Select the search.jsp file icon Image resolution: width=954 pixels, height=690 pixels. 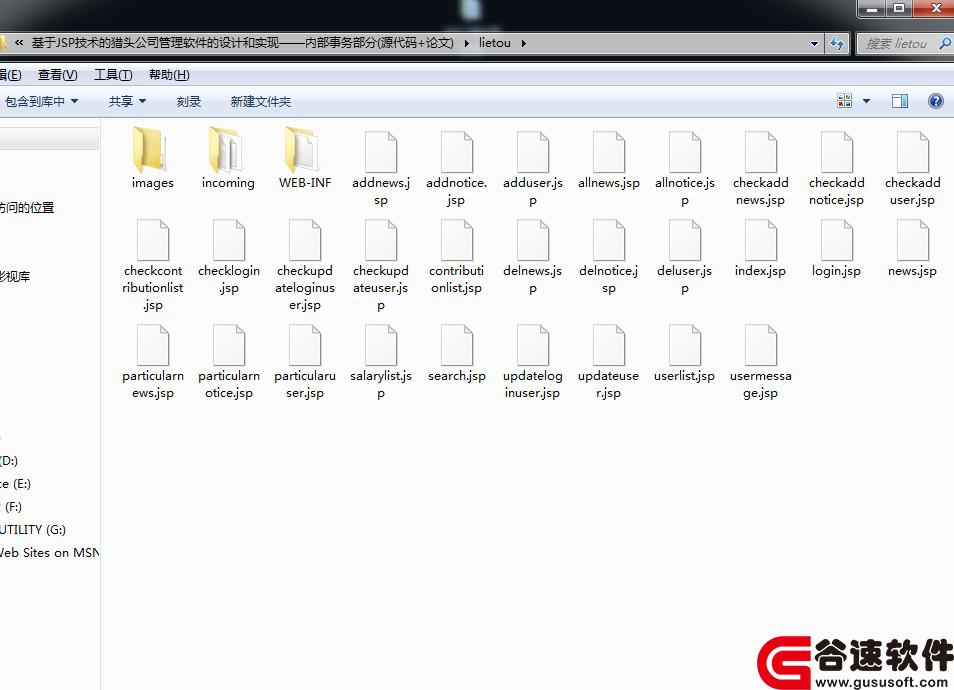(x=457, y=345)
